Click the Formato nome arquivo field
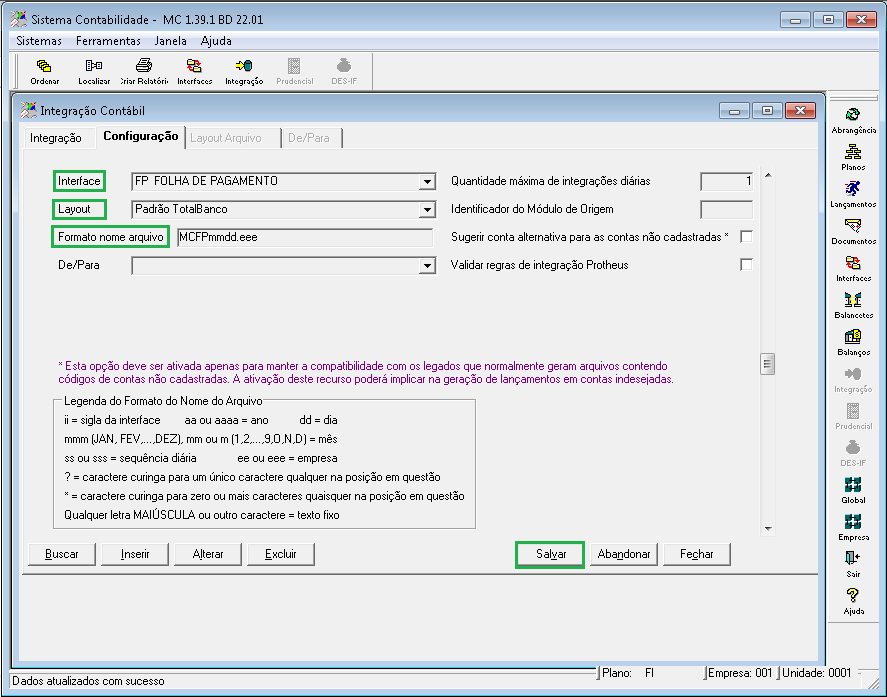This screenshot has width=887, height=697. 305,238
